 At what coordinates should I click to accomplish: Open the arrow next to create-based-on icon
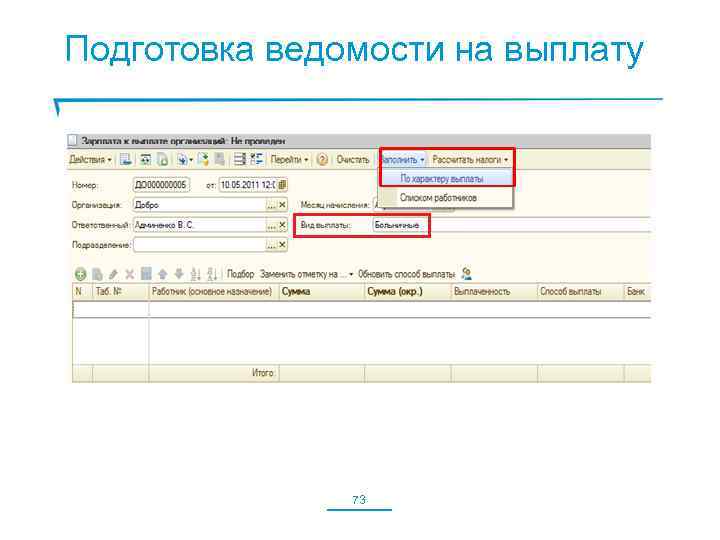pyautogui.click(x=191, y=160)
